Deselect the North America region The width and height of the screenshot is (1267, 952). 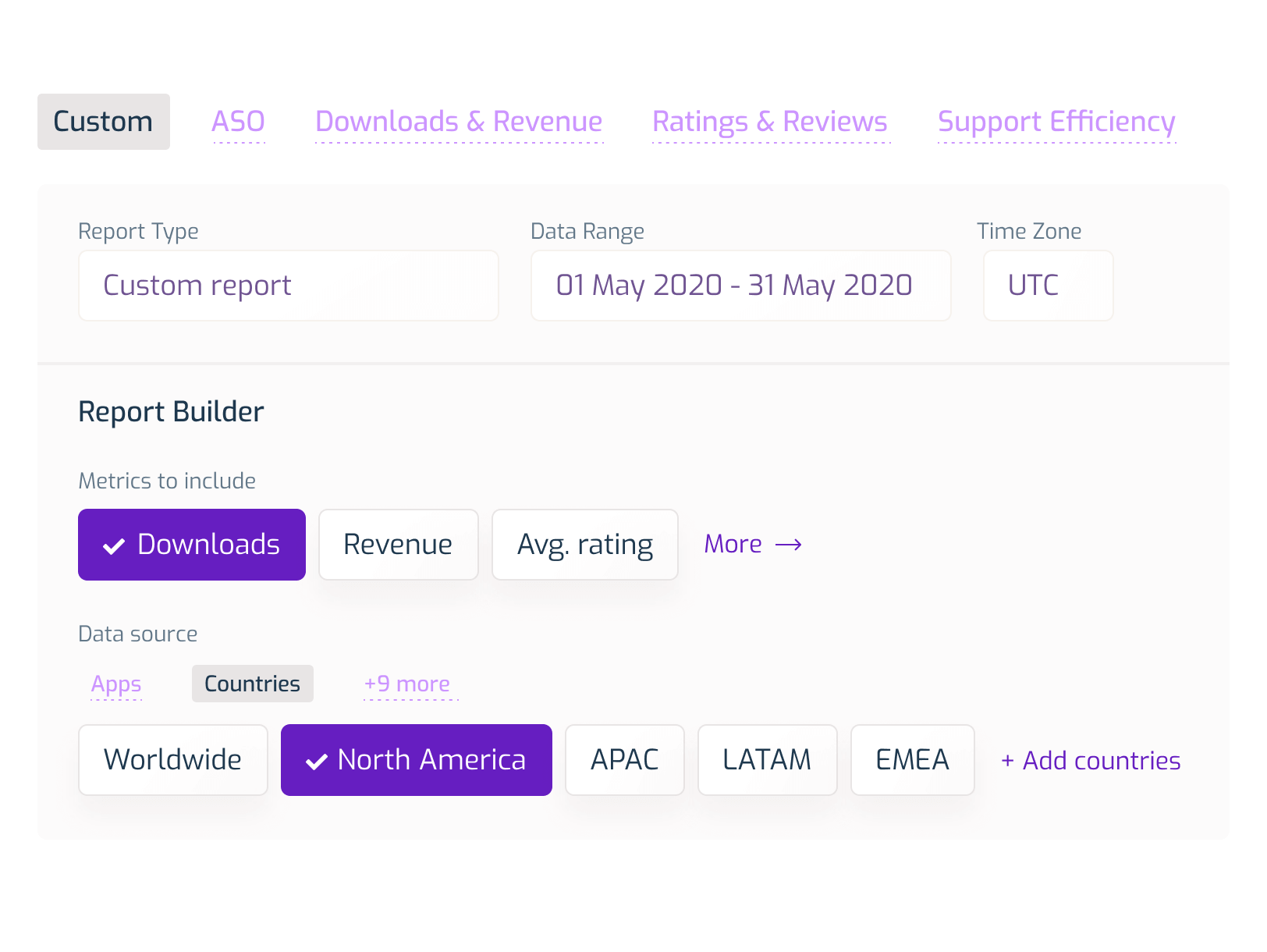click(x=416, y=759)
